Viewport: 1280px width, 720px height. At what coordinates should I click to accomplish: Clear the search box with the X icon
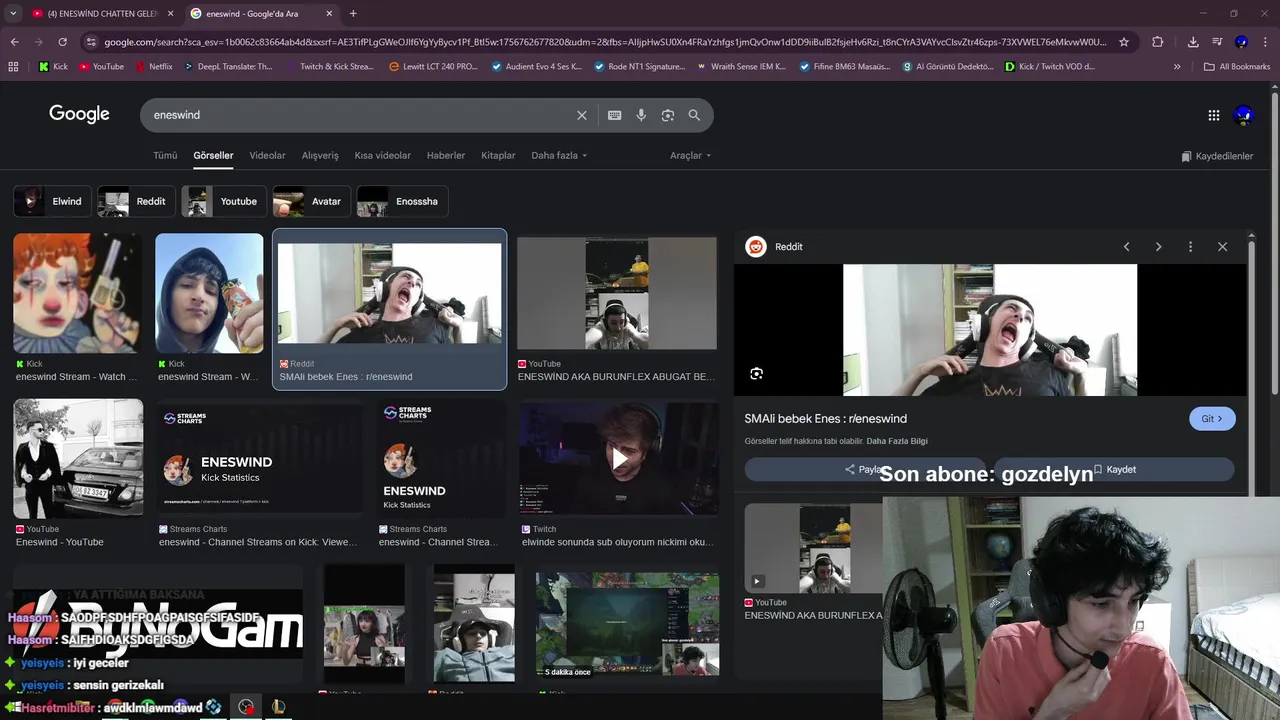click(582, 115)
